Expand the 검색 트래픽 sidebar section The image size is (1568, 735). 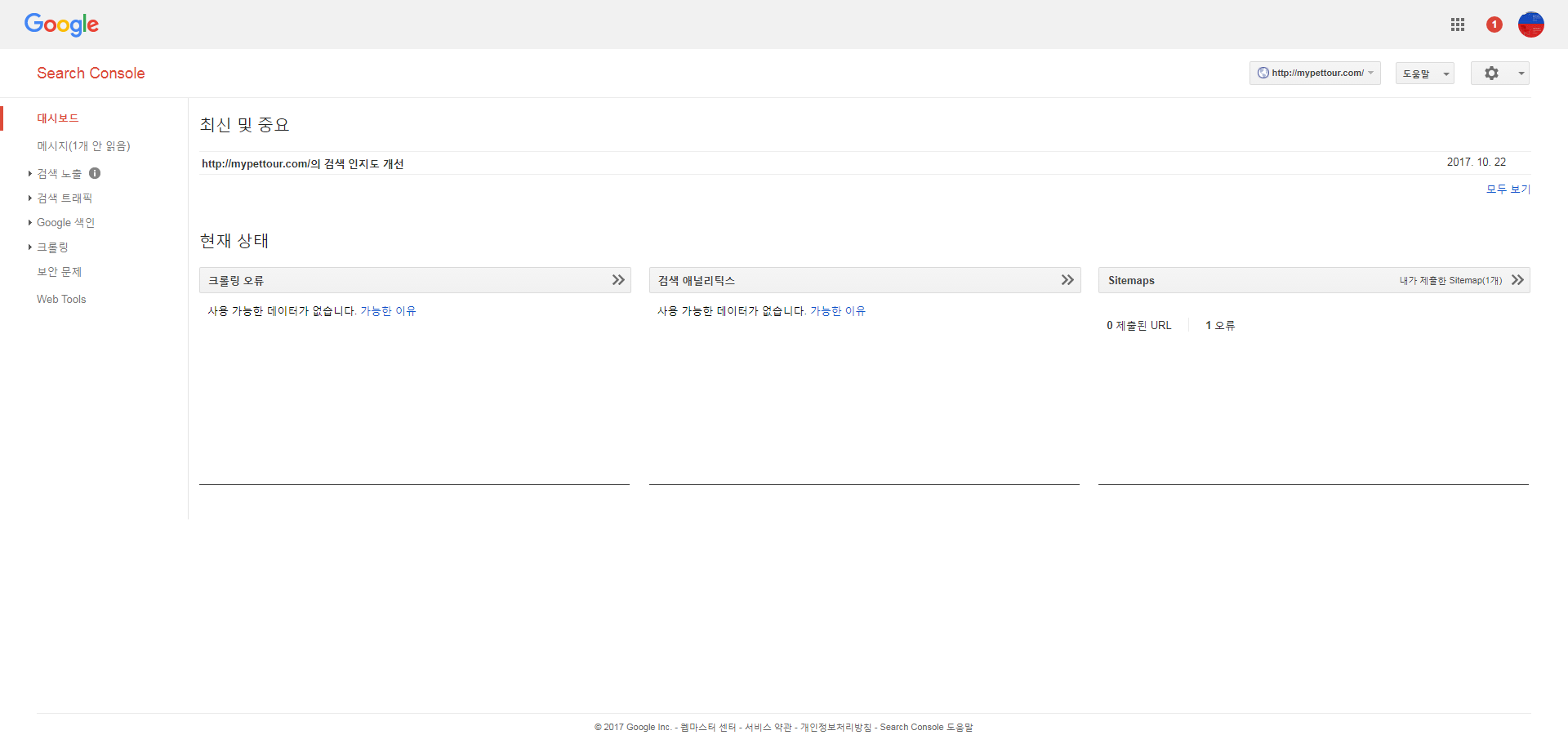coord(65,198)
